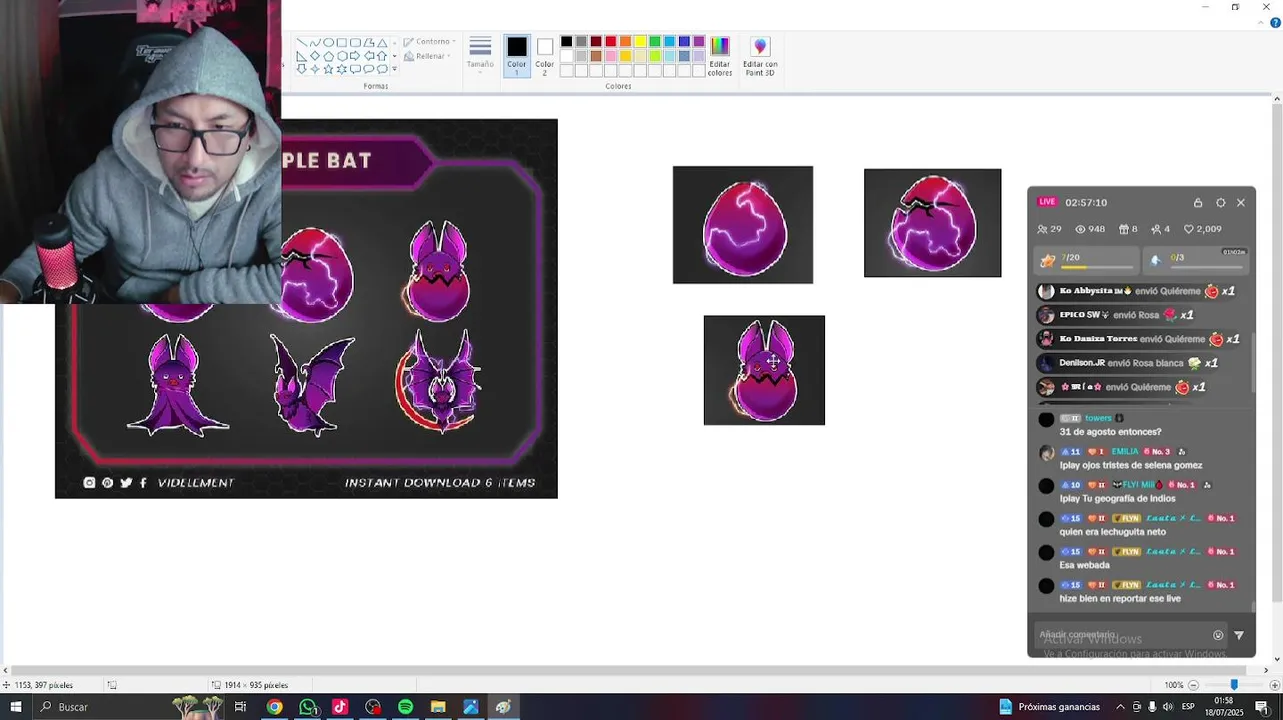The image size is (1283, 720).
Task: Pick the red color swatch
Action: pos(610,41)
